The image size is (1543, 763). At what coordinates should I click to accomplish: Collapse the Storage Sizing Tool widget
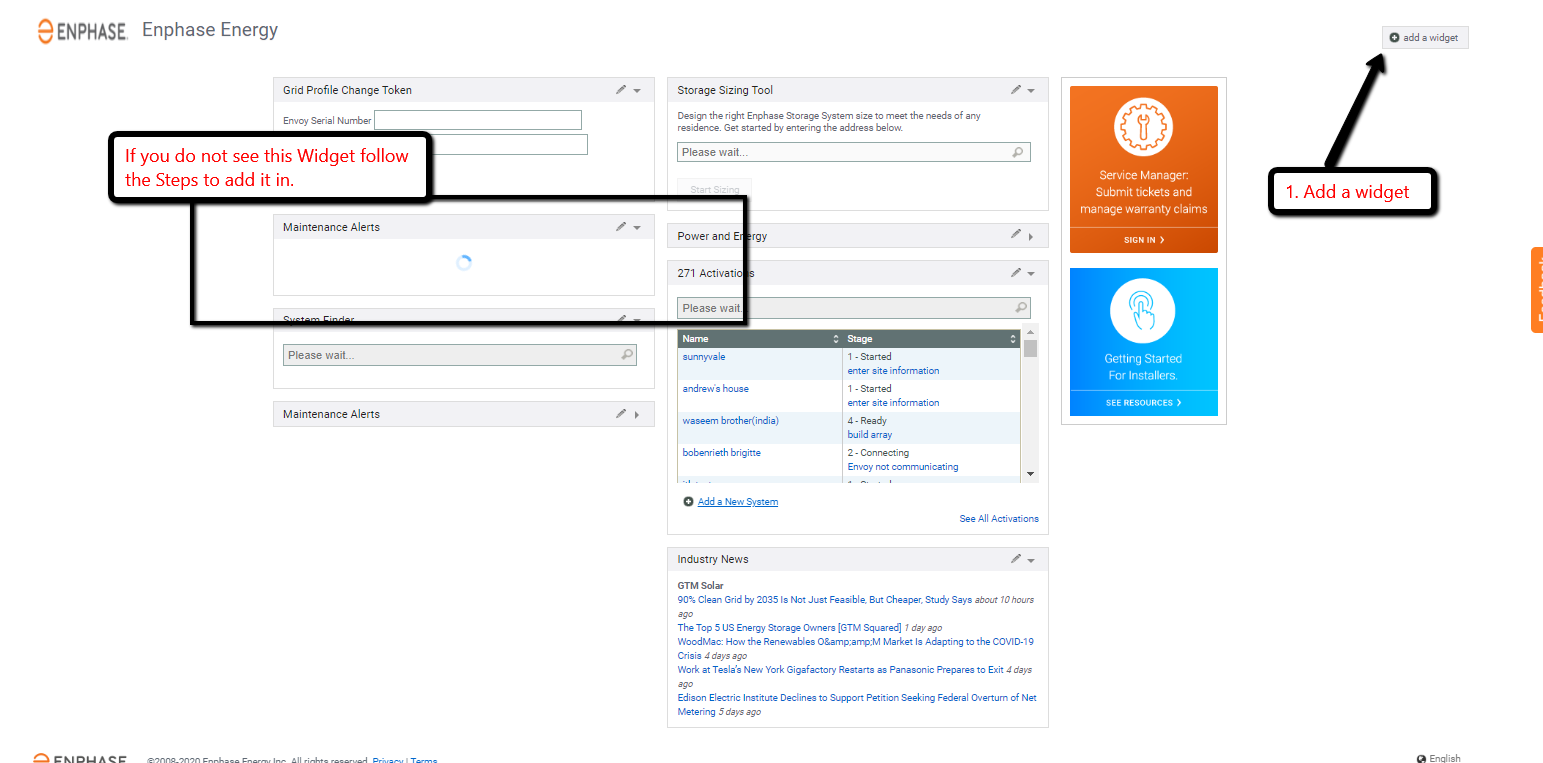pyautogui.click(x=1031, y=91)
